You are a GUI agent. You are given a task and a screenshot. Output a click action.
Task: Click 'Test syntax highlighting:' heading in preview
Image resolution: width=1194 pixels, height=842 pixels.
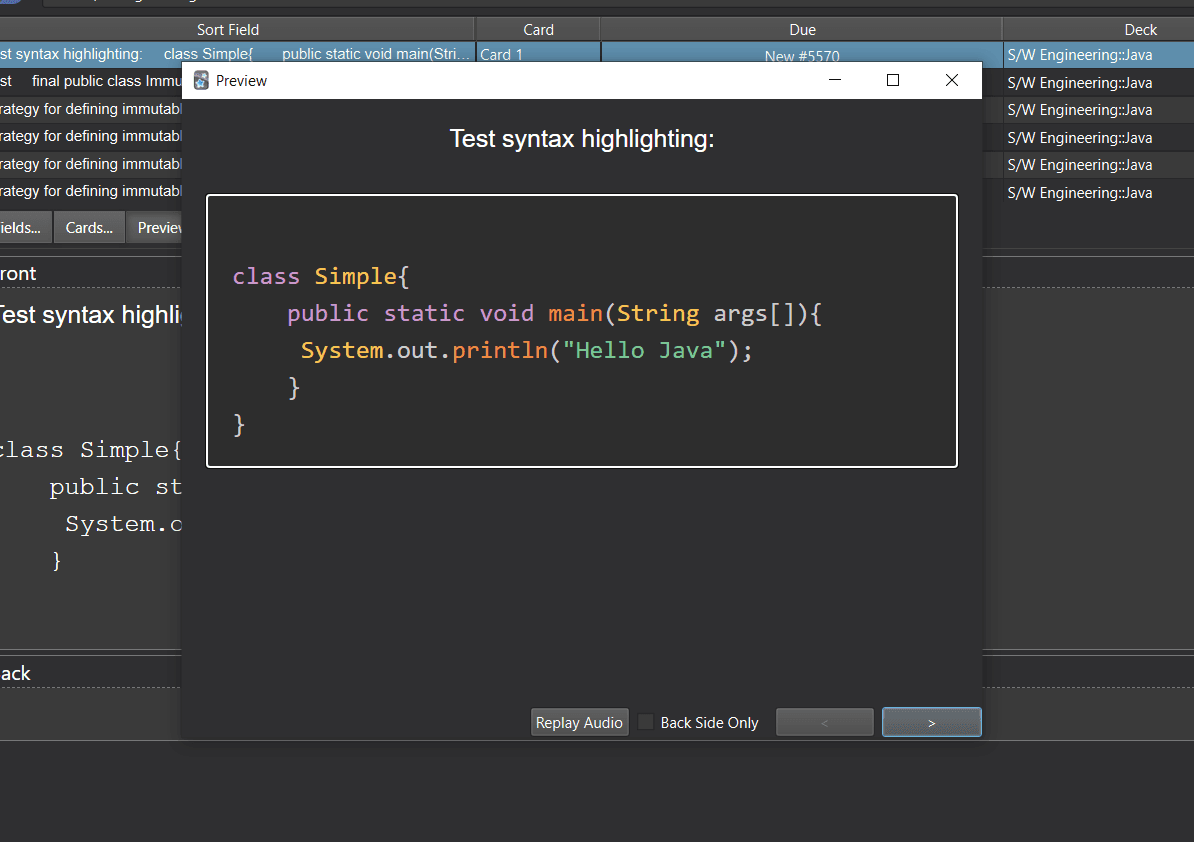(x=582, y=139)
